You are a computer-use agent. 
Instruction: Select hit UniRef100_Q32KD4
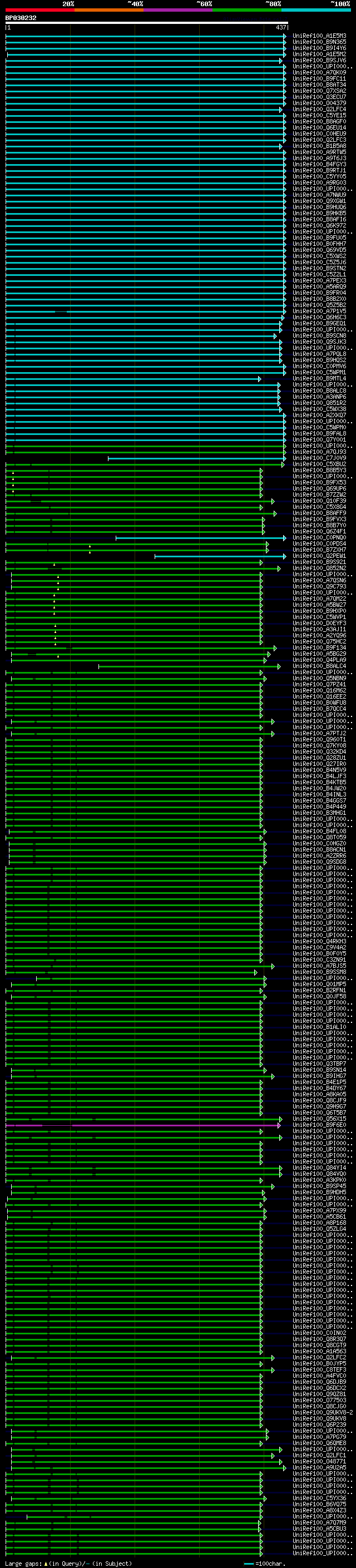coord(319,752)
